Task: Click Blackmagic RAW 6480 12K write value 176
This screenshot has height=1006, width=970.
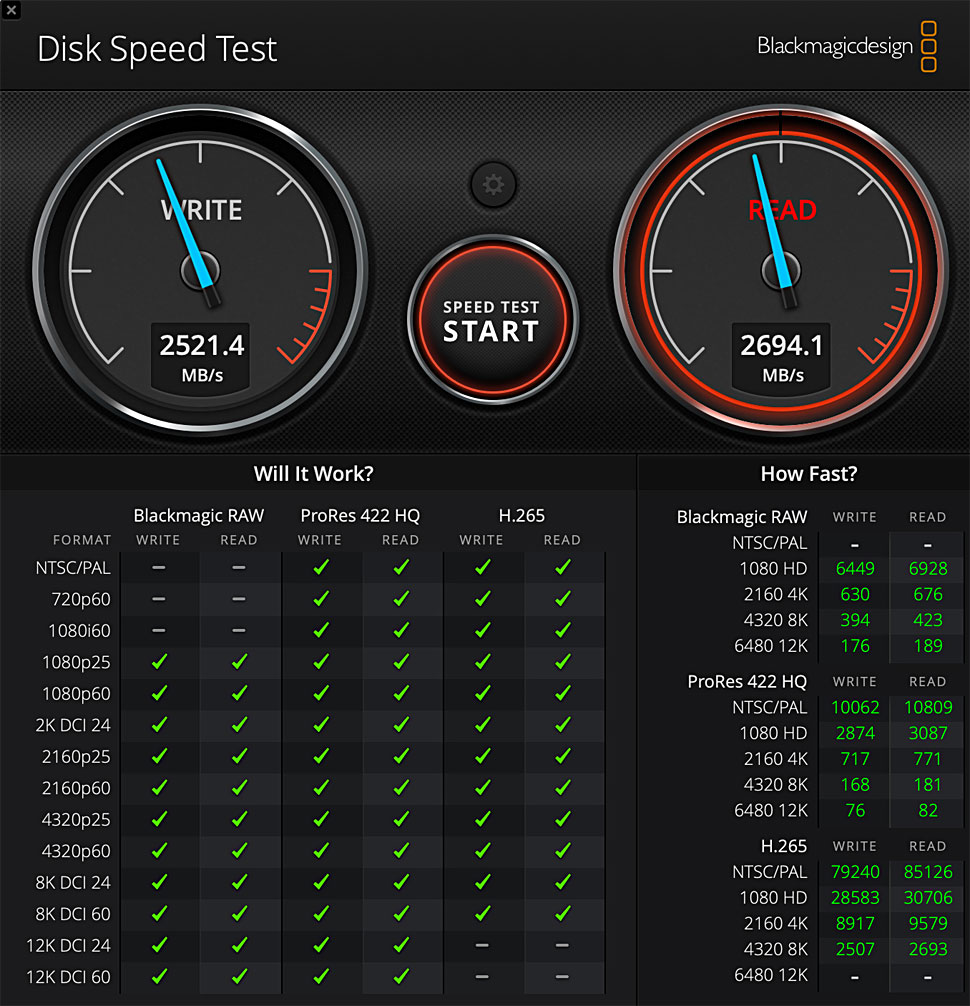Action: tap(855, 645)
